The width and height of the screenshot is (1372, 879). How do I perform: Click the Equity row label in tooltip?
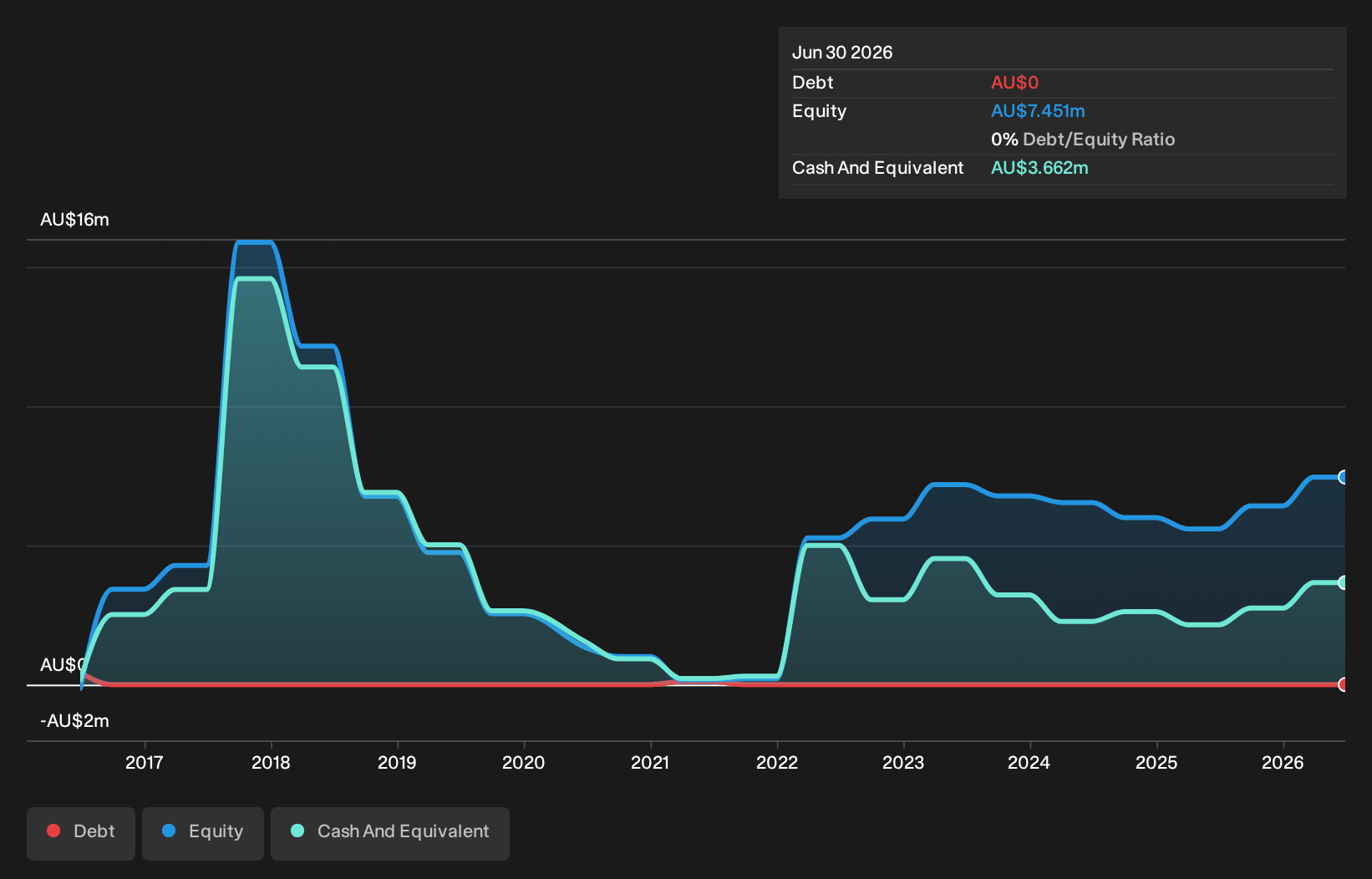coord(819,111)
